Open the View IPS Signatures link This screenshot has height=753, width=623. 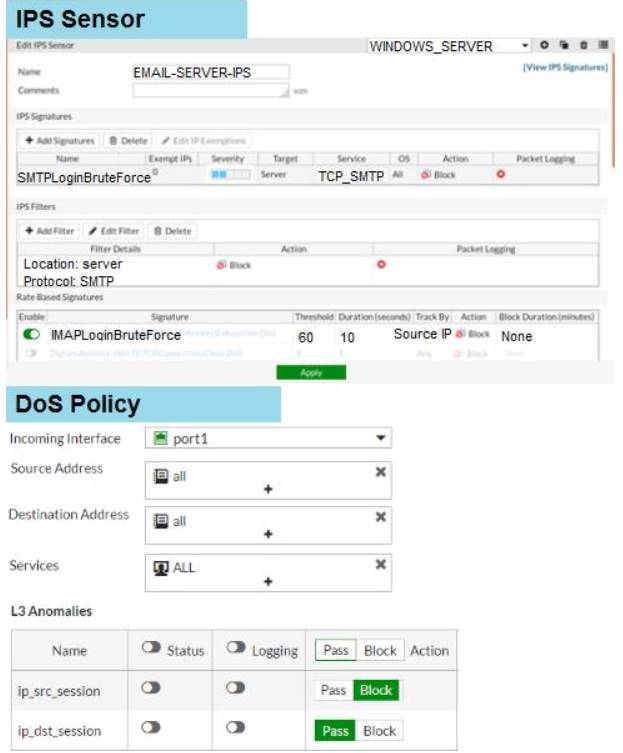[565, 67]
